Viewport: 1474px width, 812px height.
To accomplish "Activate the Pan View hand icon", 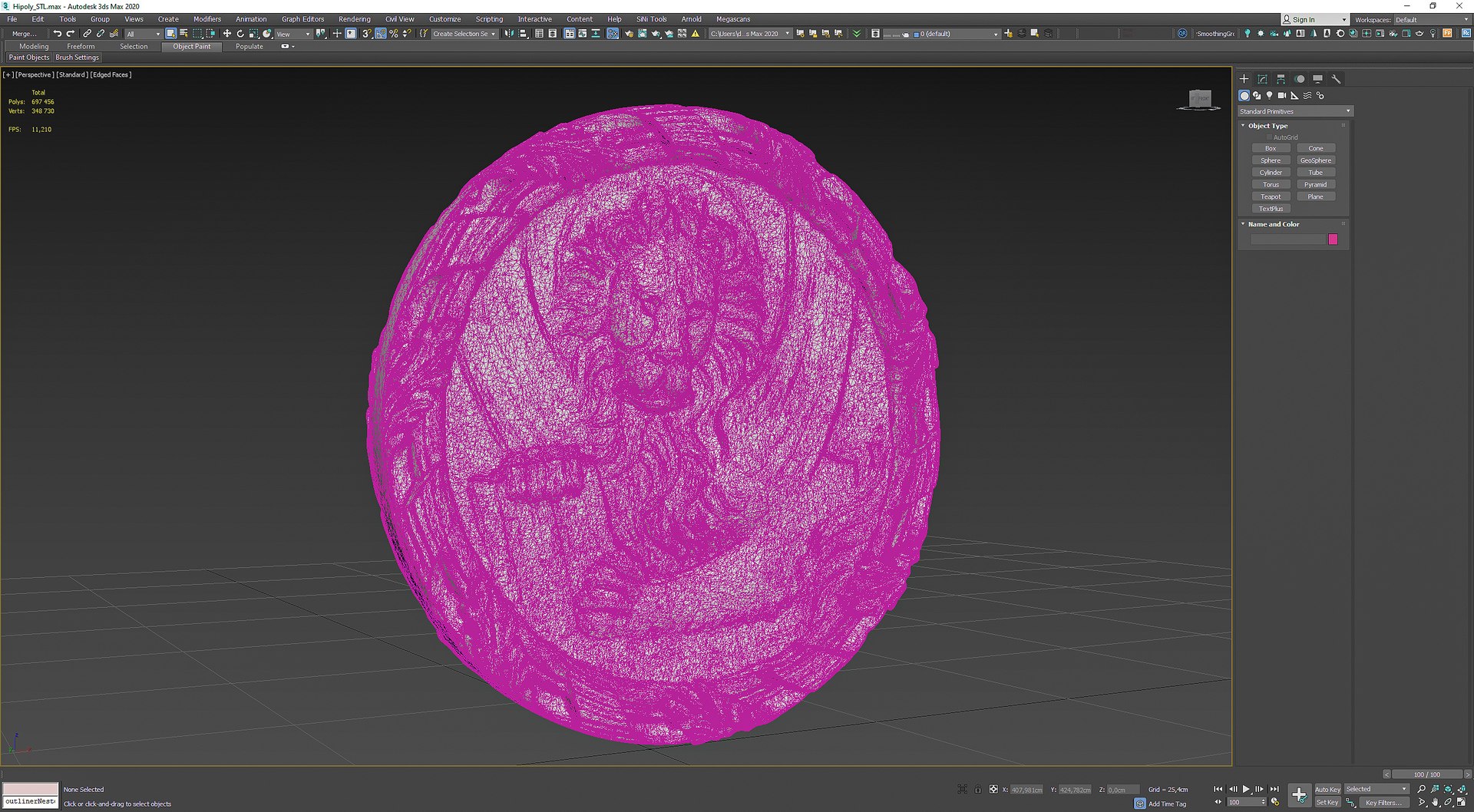I will [1435, 802].
